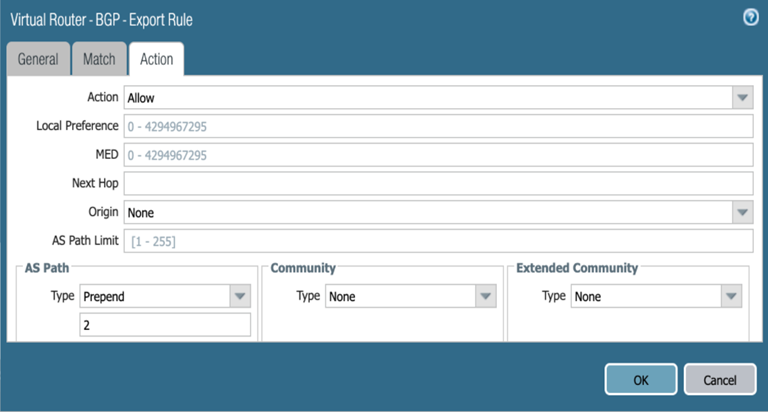The image size is (768, 412).
Task: Focus the MED input field
Action: click(438, 155)
